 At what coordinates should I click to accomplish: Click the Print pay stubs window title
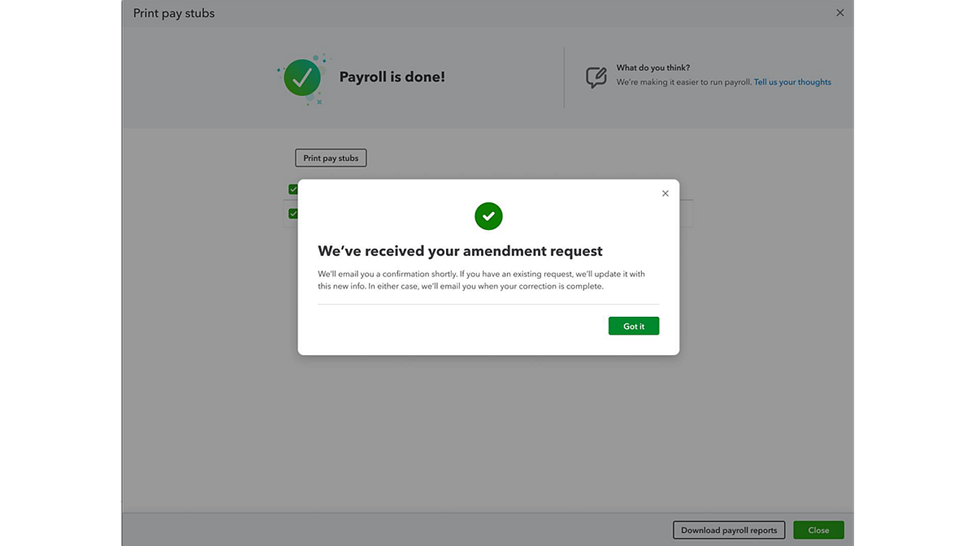click(173, 13)
